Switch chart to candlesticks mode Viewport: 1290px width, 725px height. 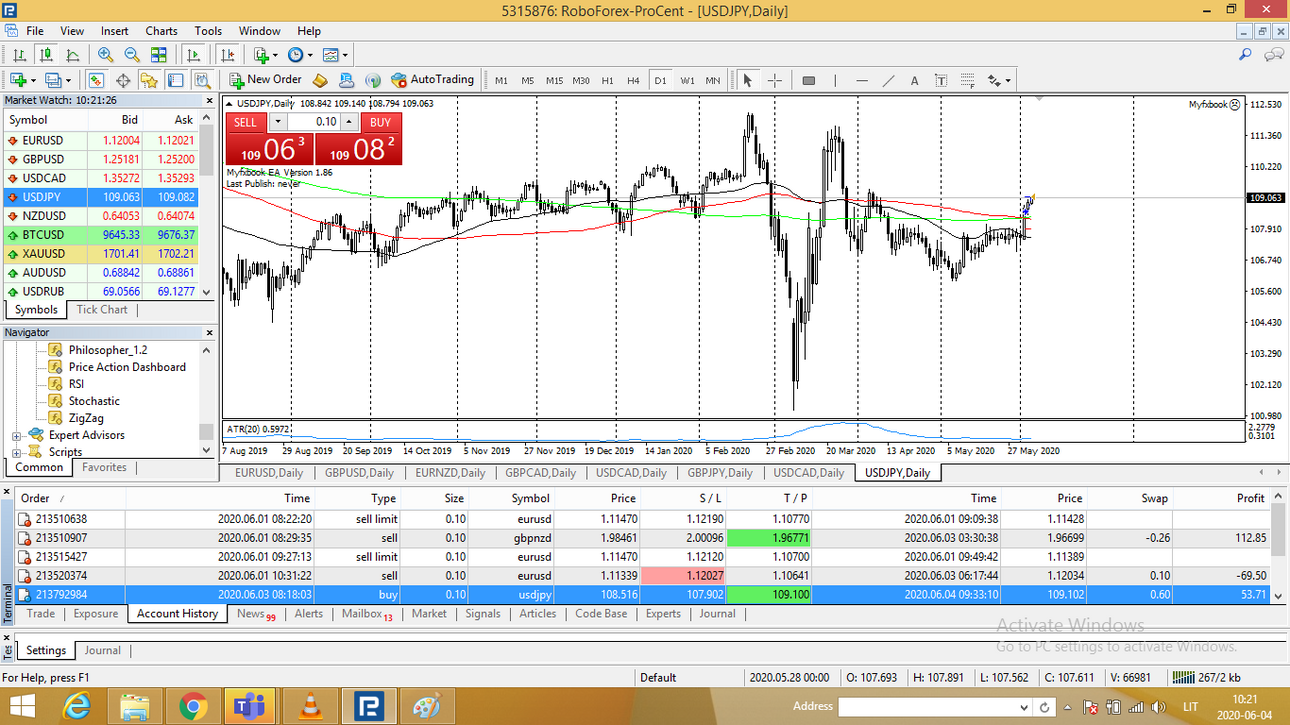(46, 55)
